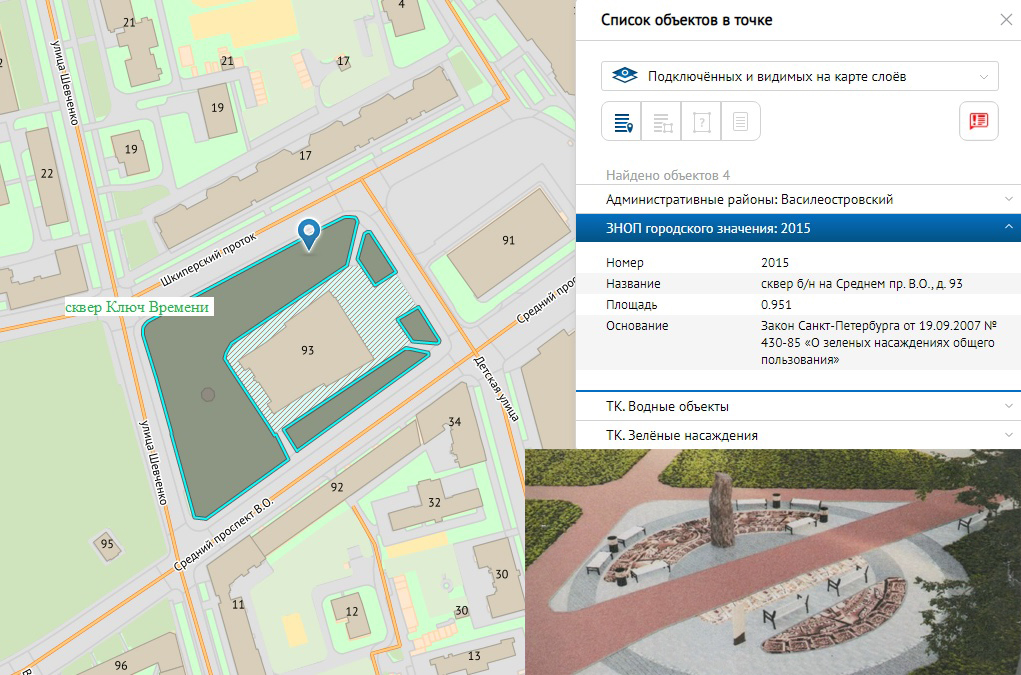Click building 91 on the map

click(x=508, y=240)
